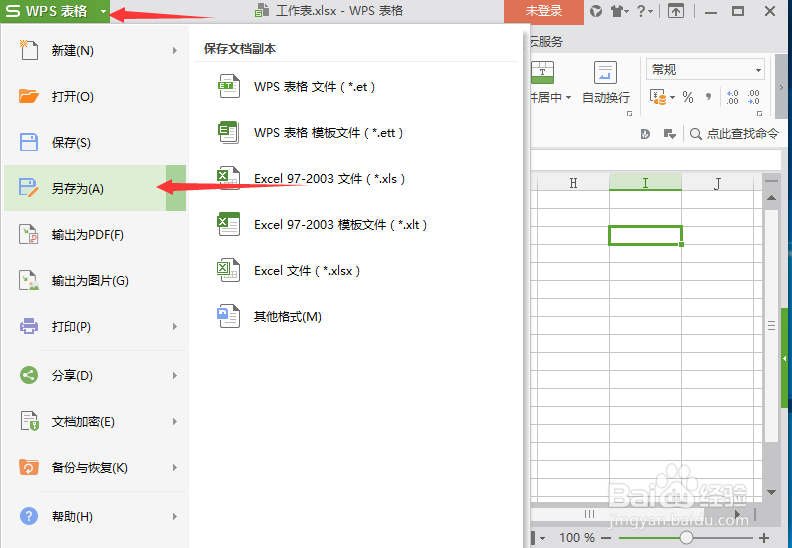This screenshot has width=792, height=548.
Task: Click the zoom slider handle
Action: click(x=686, y=537)
